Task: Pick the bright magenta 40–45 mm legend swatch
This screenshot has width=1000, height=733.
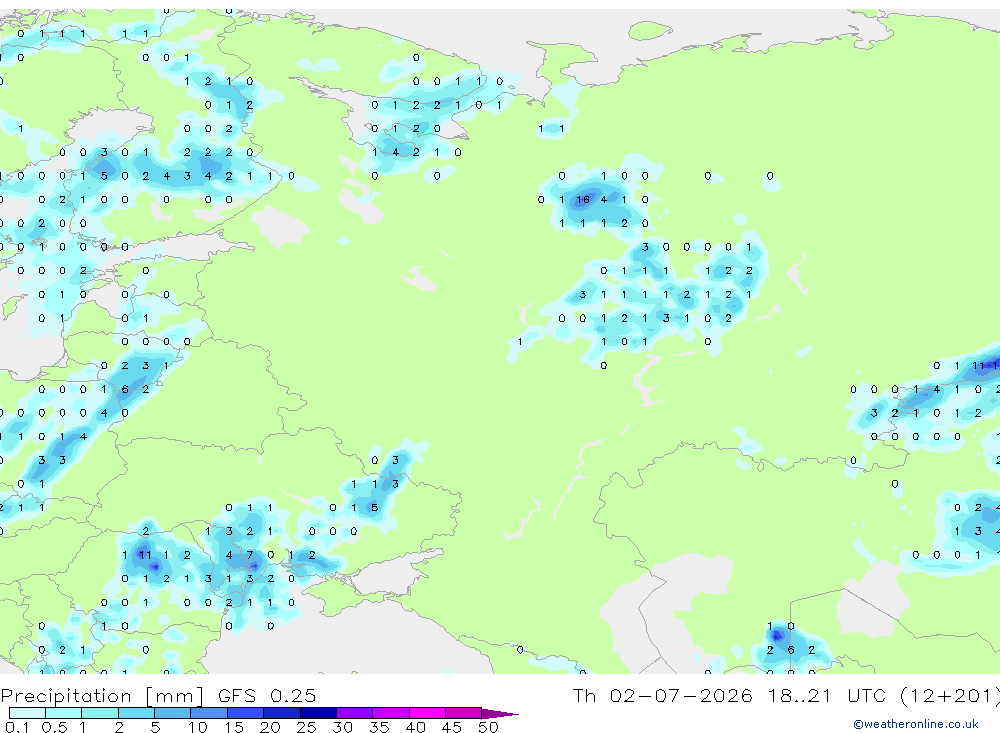Action: 427,713
